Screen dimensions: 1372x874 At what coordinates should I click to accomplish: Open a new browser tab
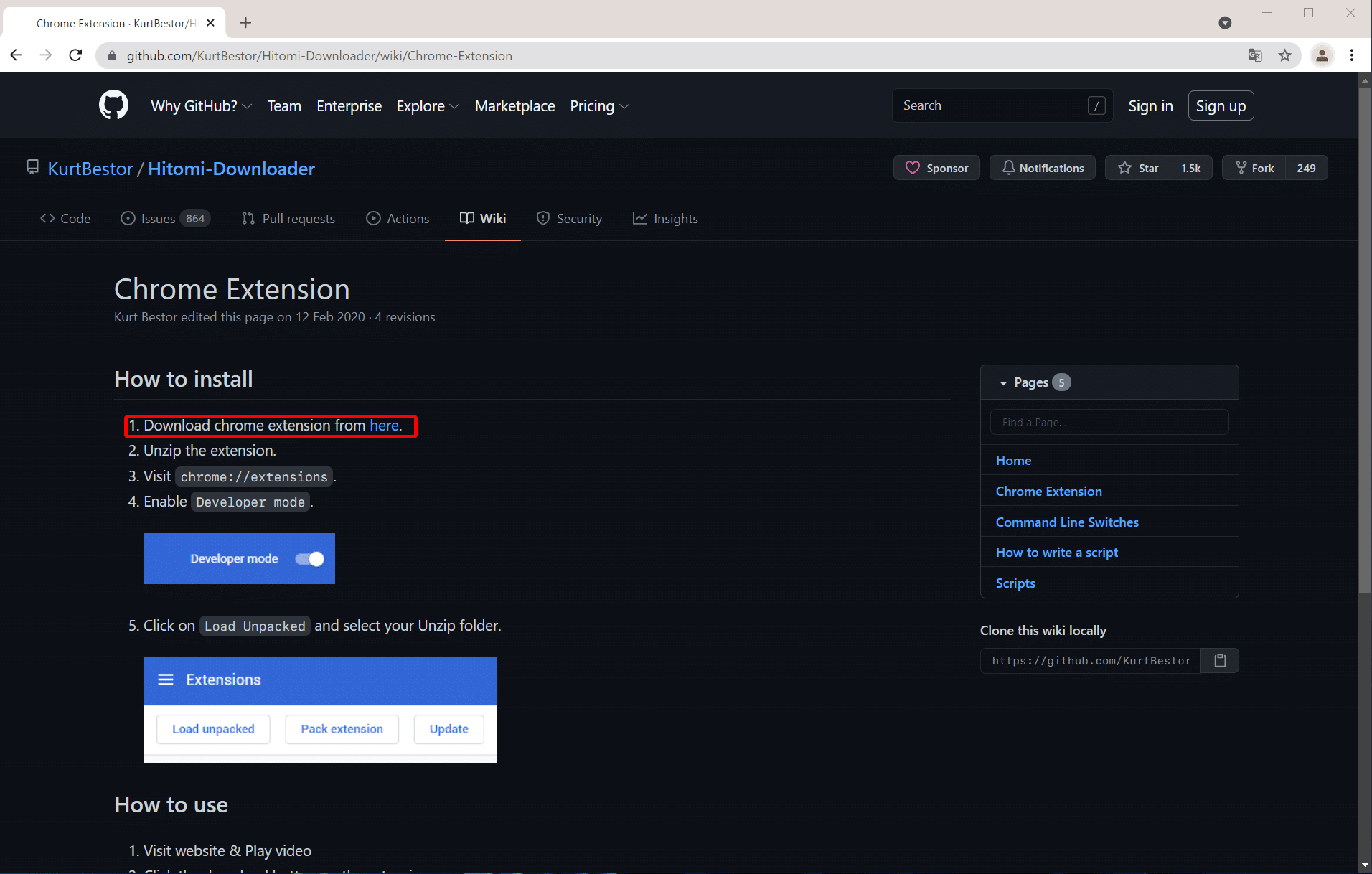point(245,23)
